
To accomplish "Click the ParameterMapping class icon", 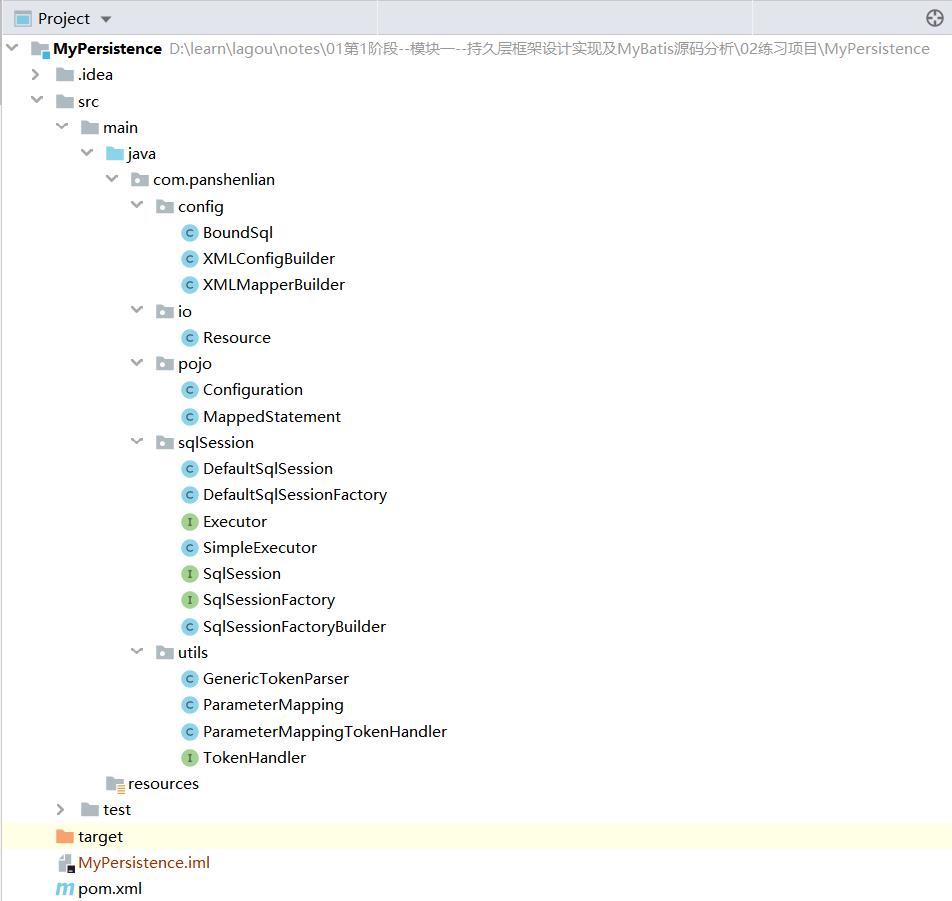I will point(189,706).
